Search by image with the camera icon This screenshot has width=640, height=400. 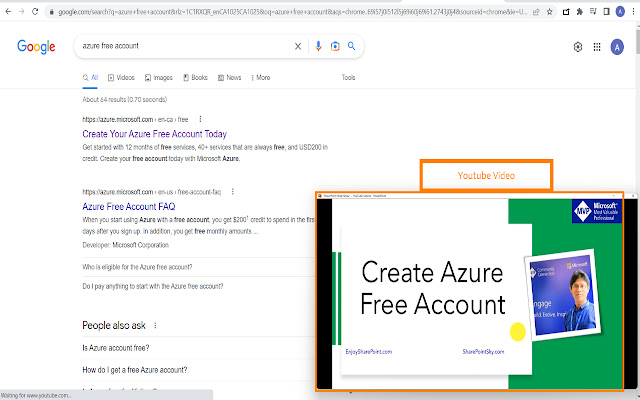pyautogui.click(x=335, y=47)
